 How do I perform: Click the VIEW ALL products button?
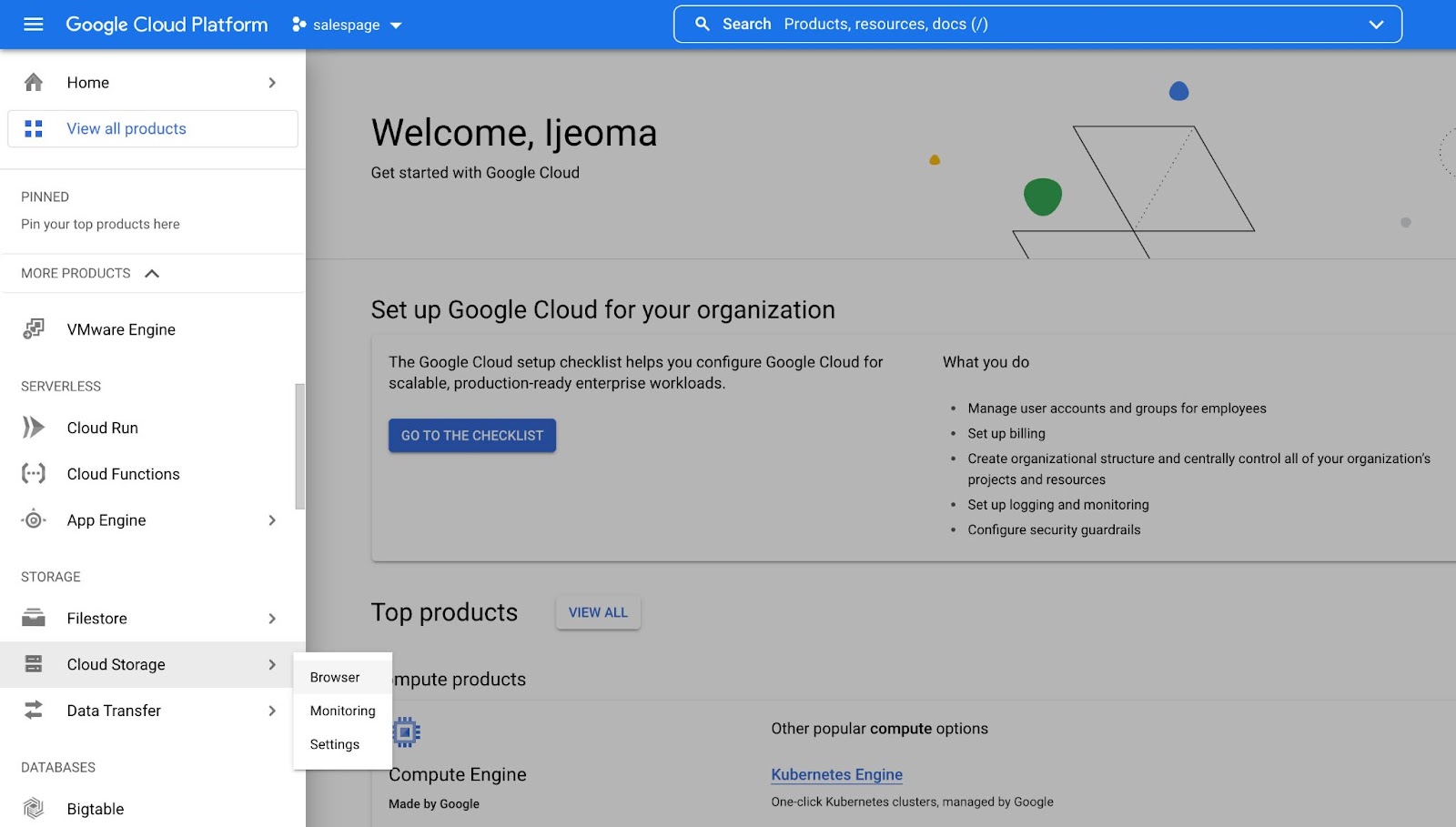(598, 612)
